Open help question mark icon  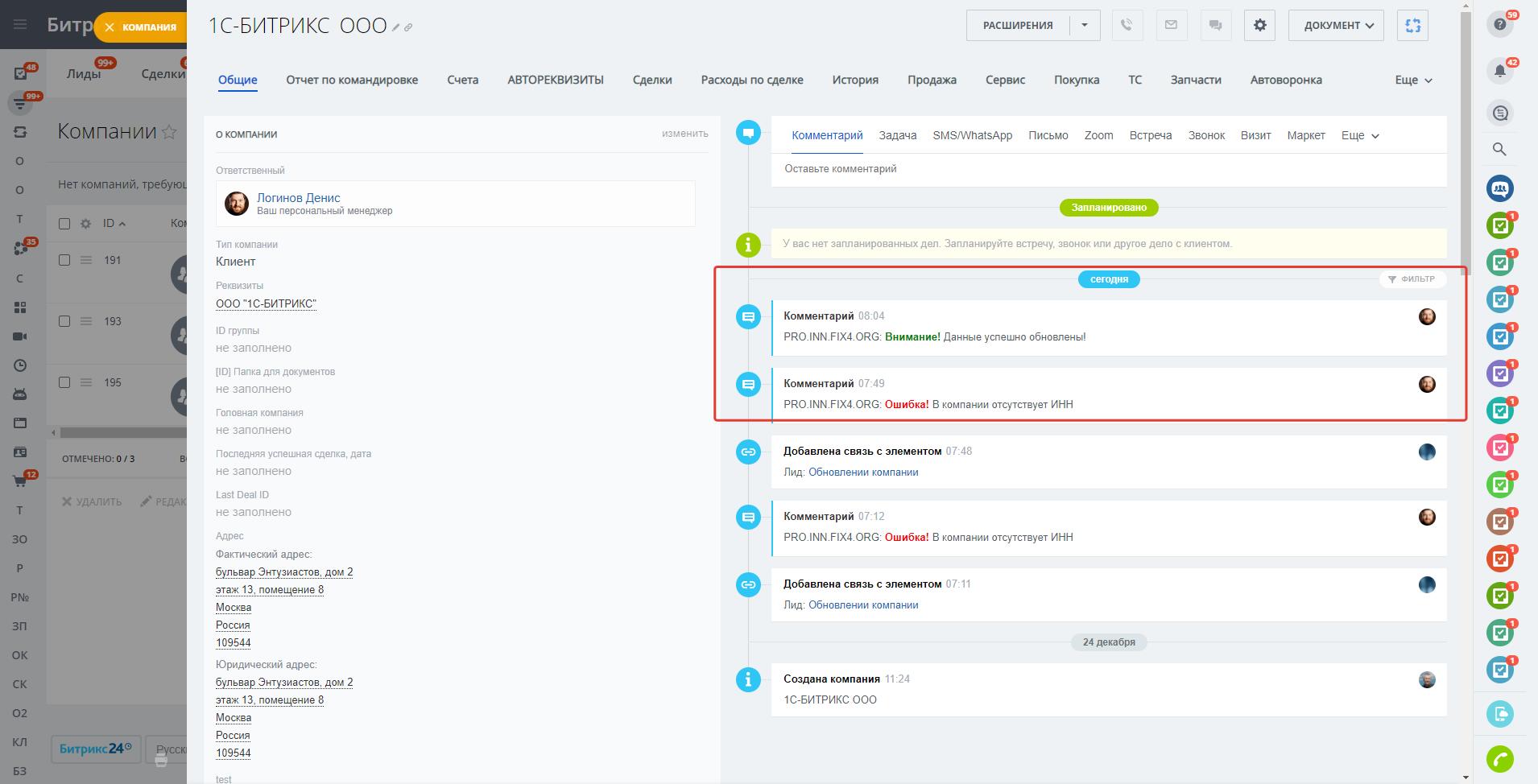click(x=1500, y=24)
